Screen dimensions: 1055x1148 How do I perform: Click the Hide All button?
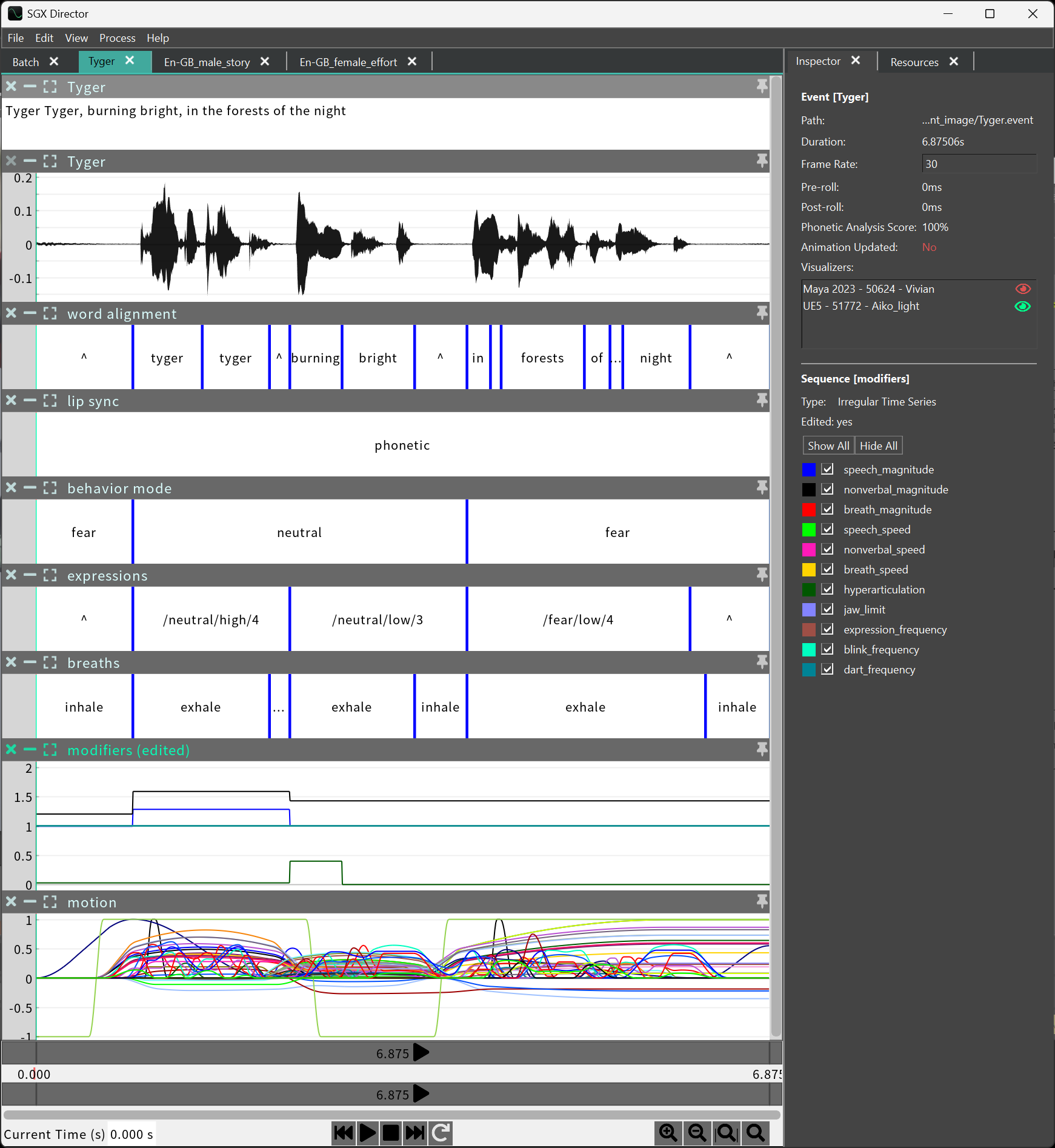[x=878, y=446]
